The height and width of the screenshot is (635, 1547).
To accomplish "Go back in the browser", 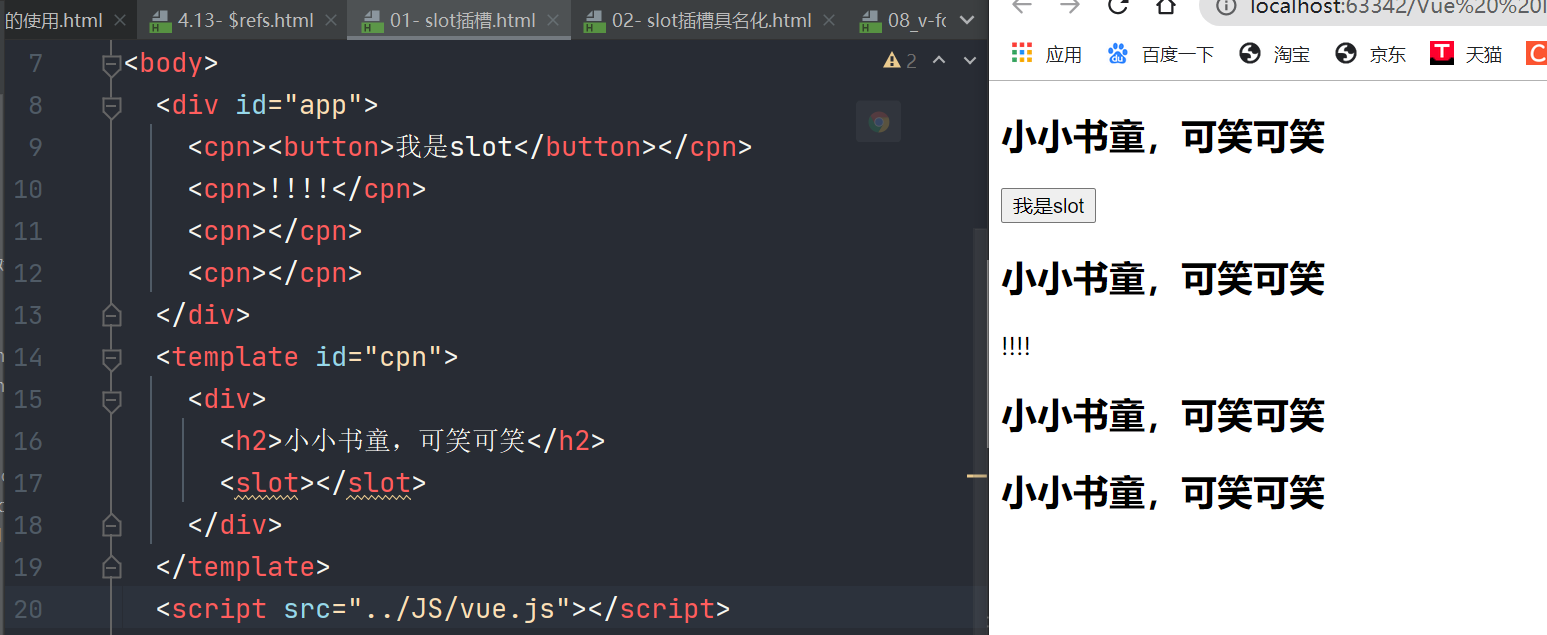I will coord(1020,7).
